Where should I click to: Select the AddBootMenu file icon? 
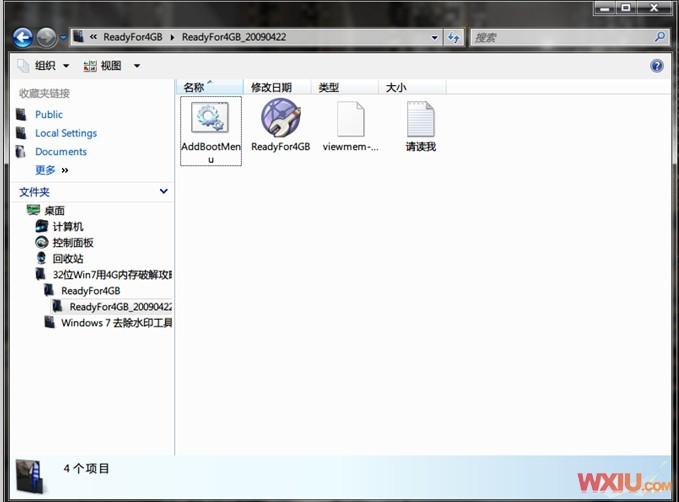[x=210, y=119]
